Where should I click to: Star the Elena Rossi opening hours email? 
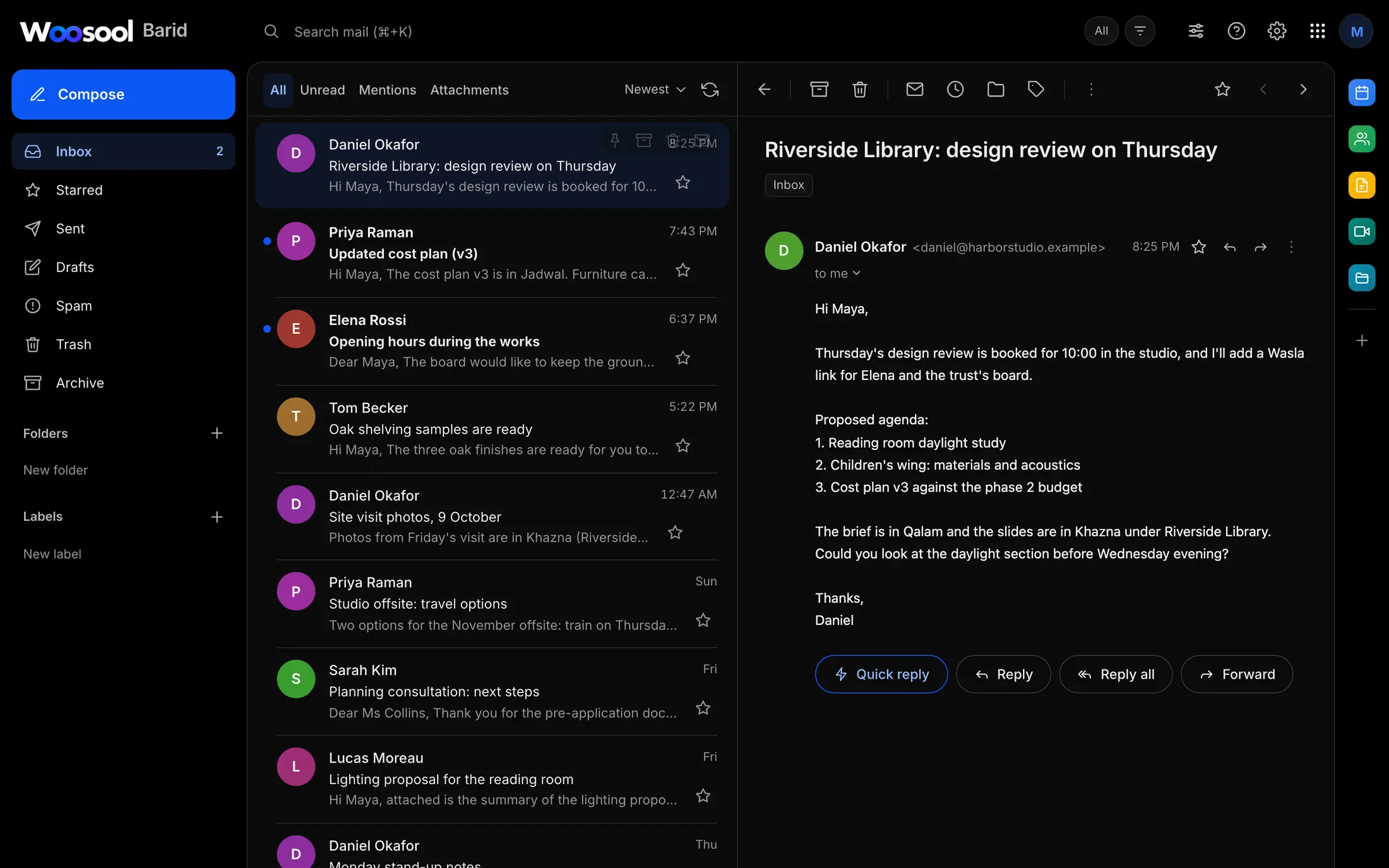tap(683, 358)
